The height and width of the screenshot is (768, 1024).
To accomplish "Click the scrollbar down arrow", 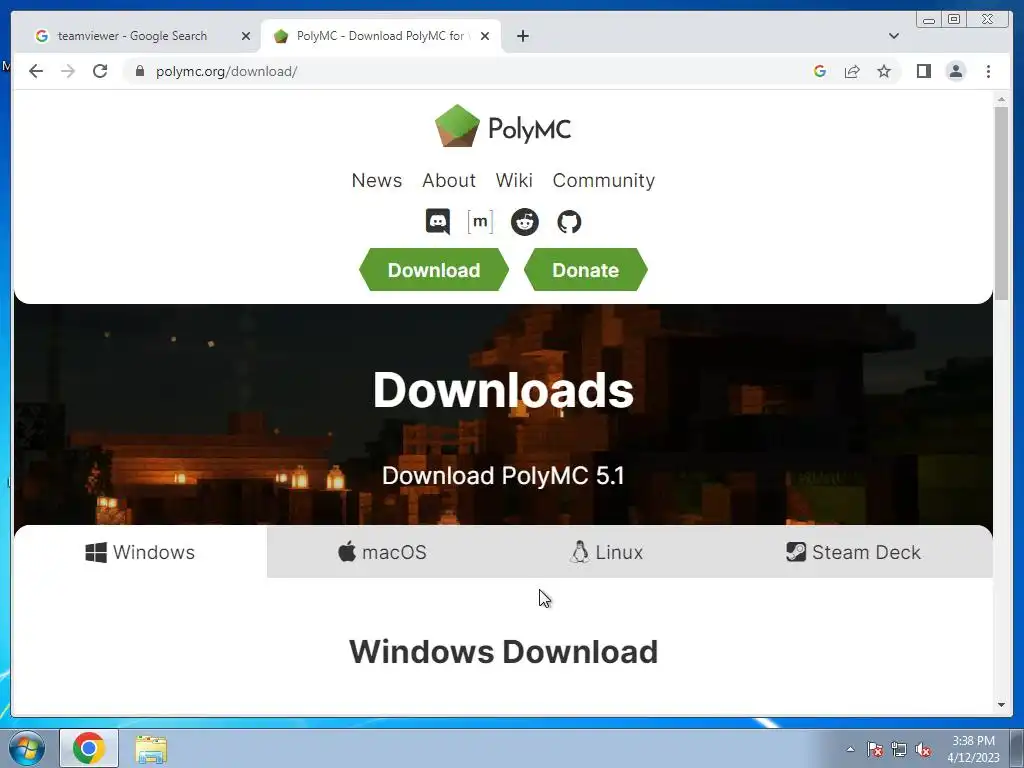I will pyautogui.click(x=1001, y=705).
